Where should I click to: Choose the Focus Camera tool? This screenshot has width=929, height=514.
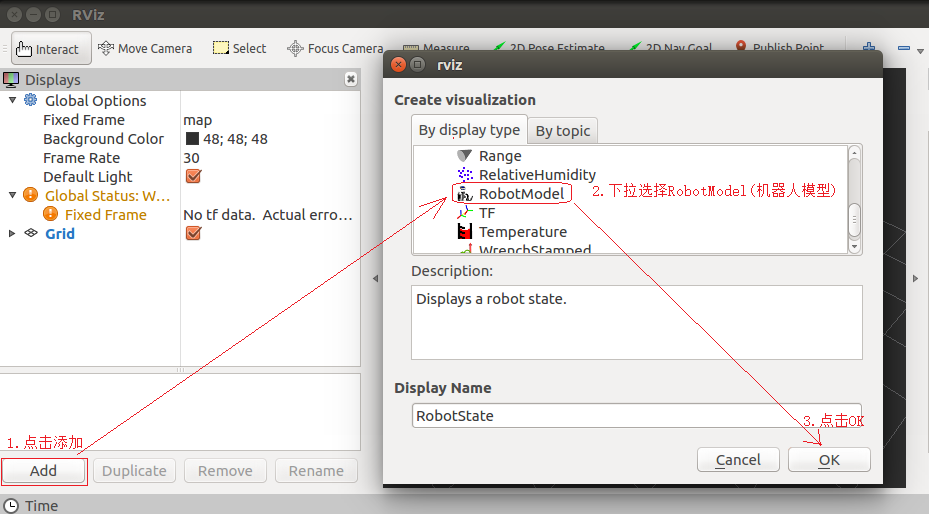tap(335, 48)
